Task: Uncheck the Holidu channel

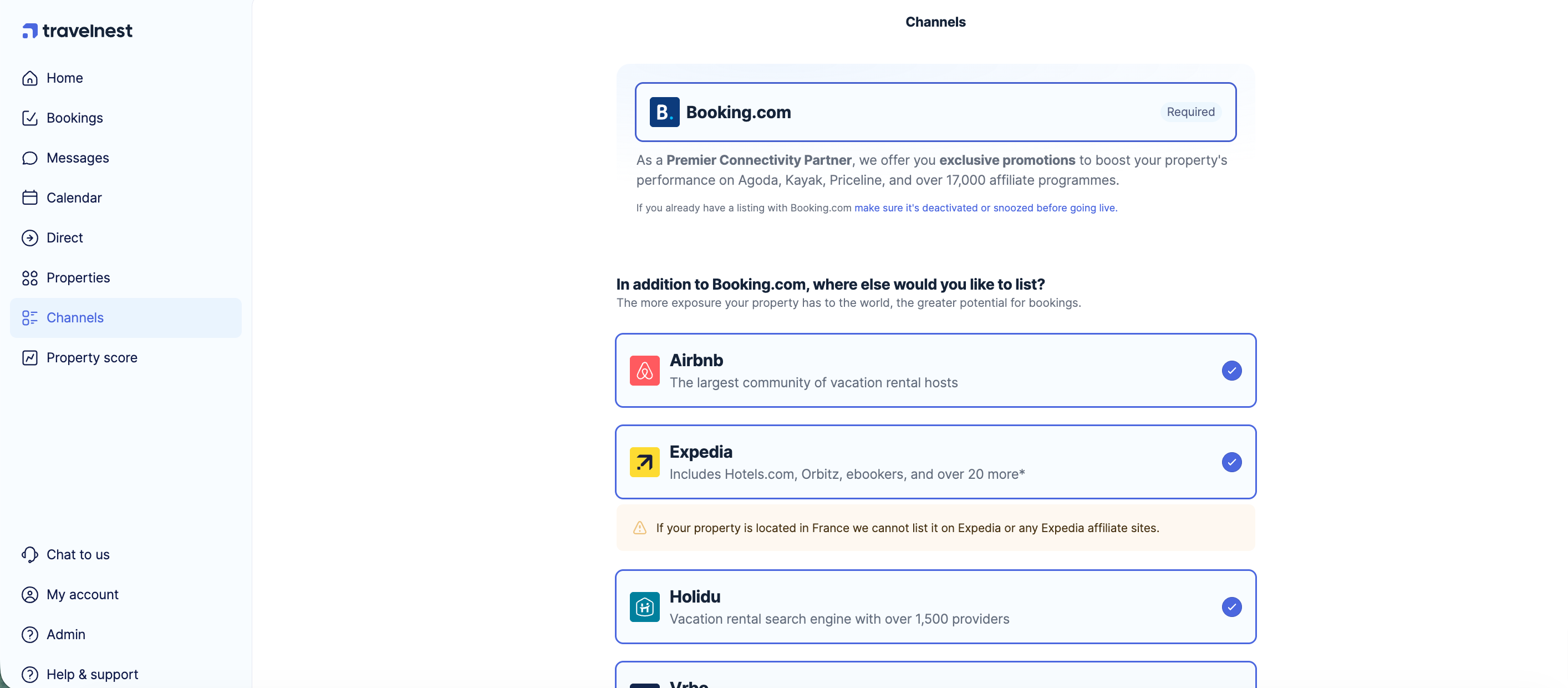Action: (x=1231, y=607)
